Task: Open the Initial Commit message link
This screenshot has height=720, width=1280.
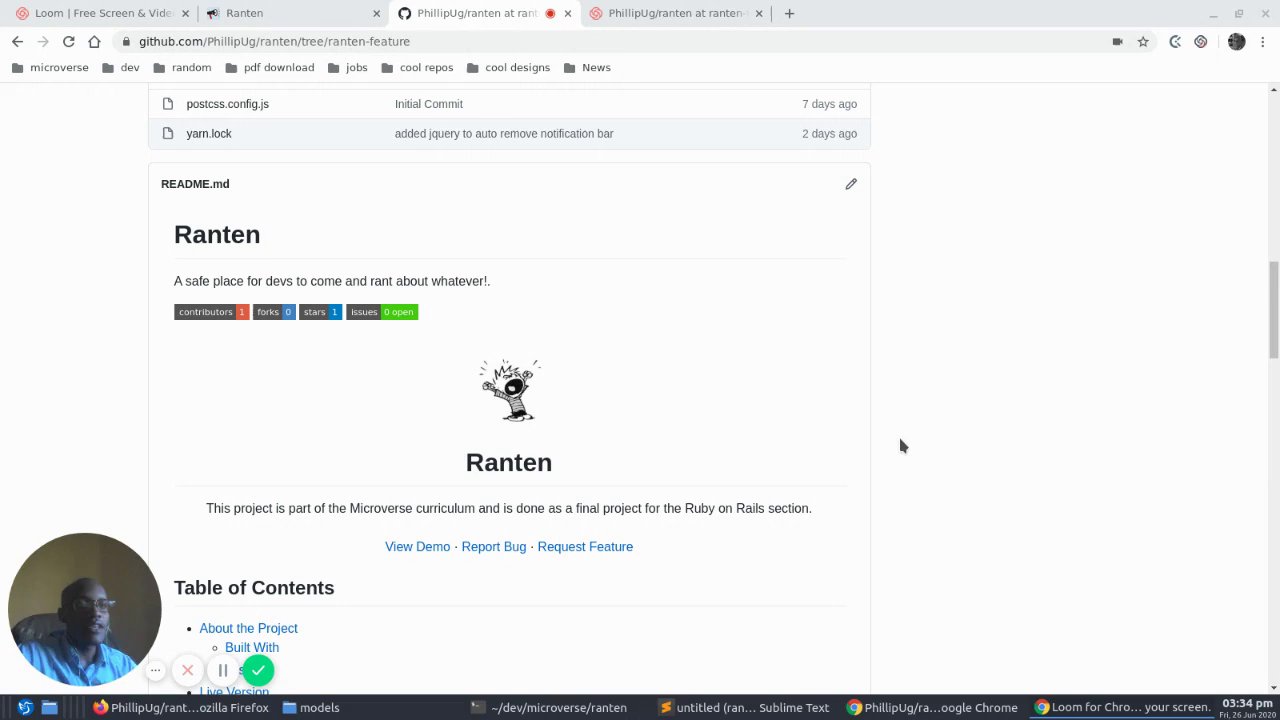Action: point(428,104)
